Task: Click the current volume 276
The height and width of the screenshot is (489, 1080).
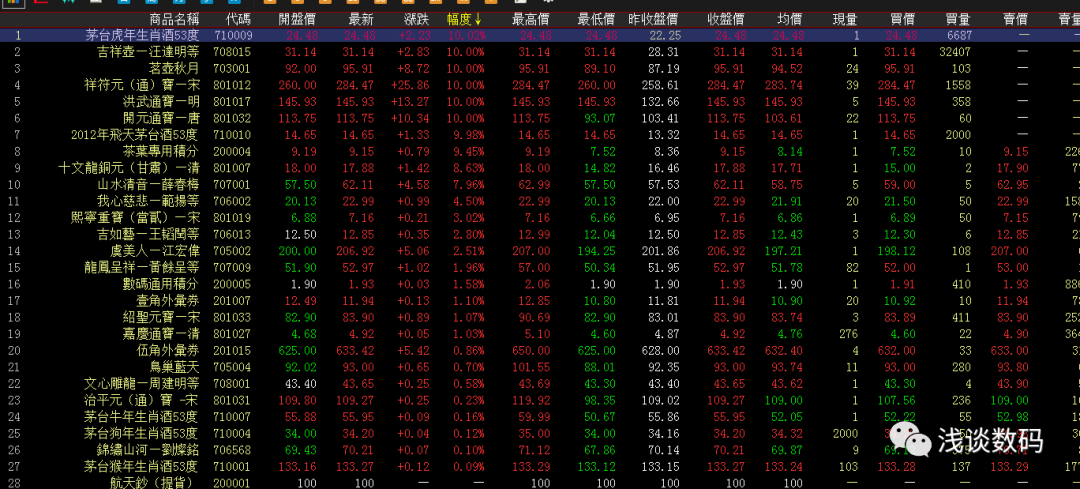Action: (848, 333)
